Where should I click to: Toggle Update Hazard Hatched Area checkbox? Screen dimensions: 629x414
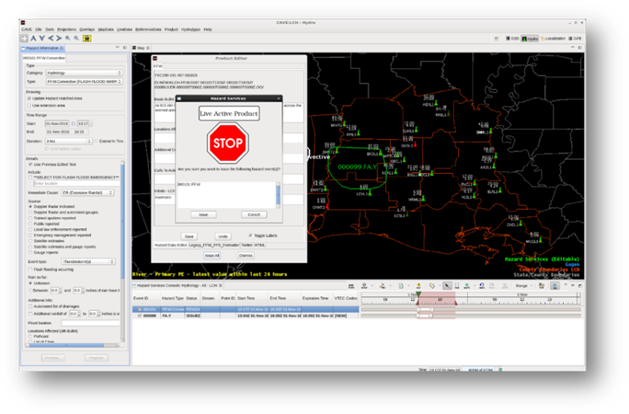[29, 98]
